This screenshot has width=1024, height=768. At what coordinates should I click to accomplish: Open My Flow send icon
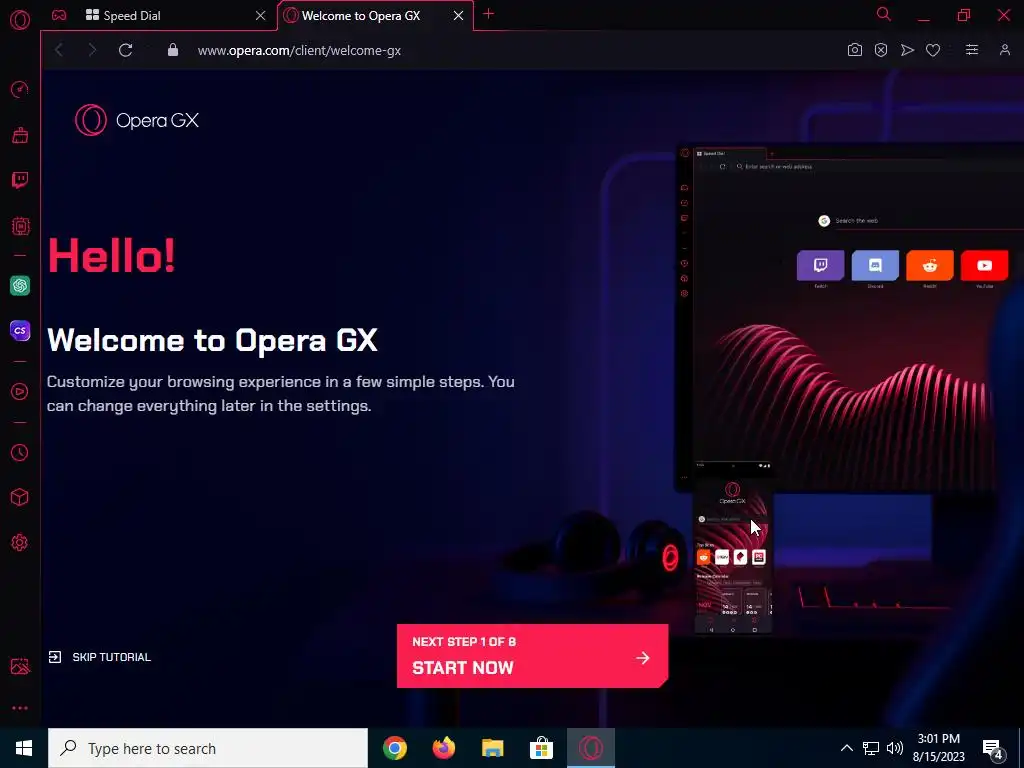[907, 50]
